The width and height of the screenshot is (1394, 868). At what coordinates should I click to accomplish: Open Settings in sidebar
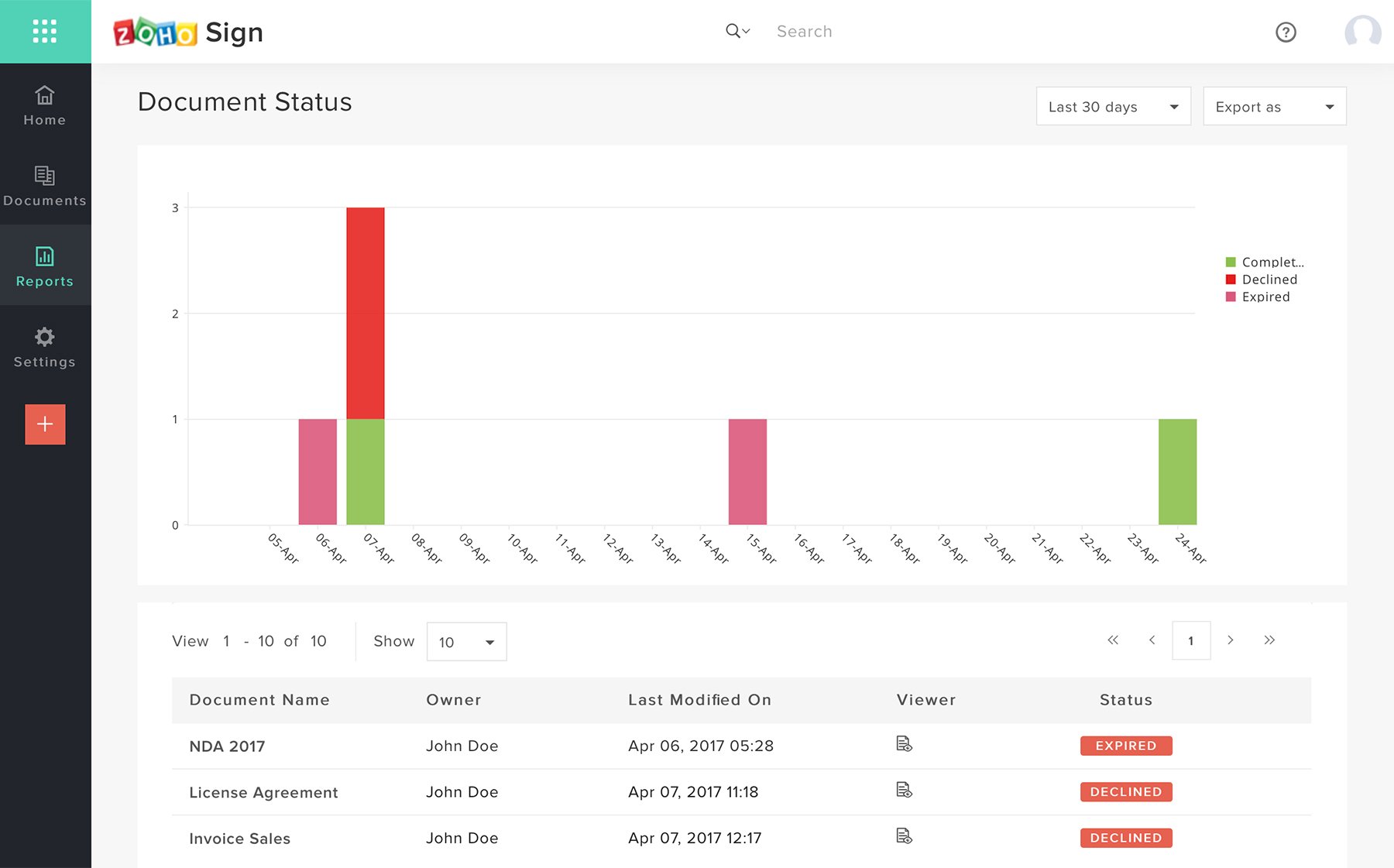coord(45,347)
